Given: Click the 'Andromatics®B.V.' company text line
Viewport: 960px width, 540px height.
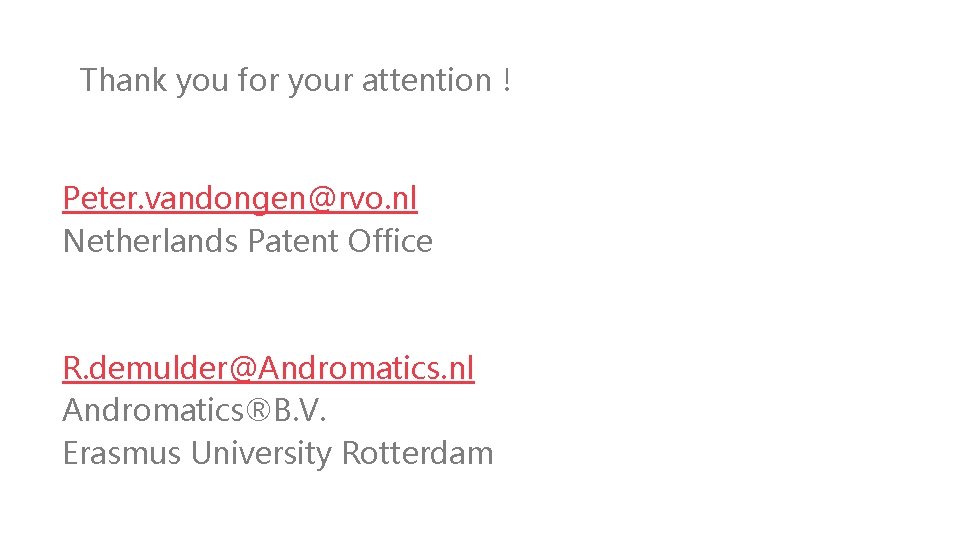Looking at the screenshot, I should [194, 411].
